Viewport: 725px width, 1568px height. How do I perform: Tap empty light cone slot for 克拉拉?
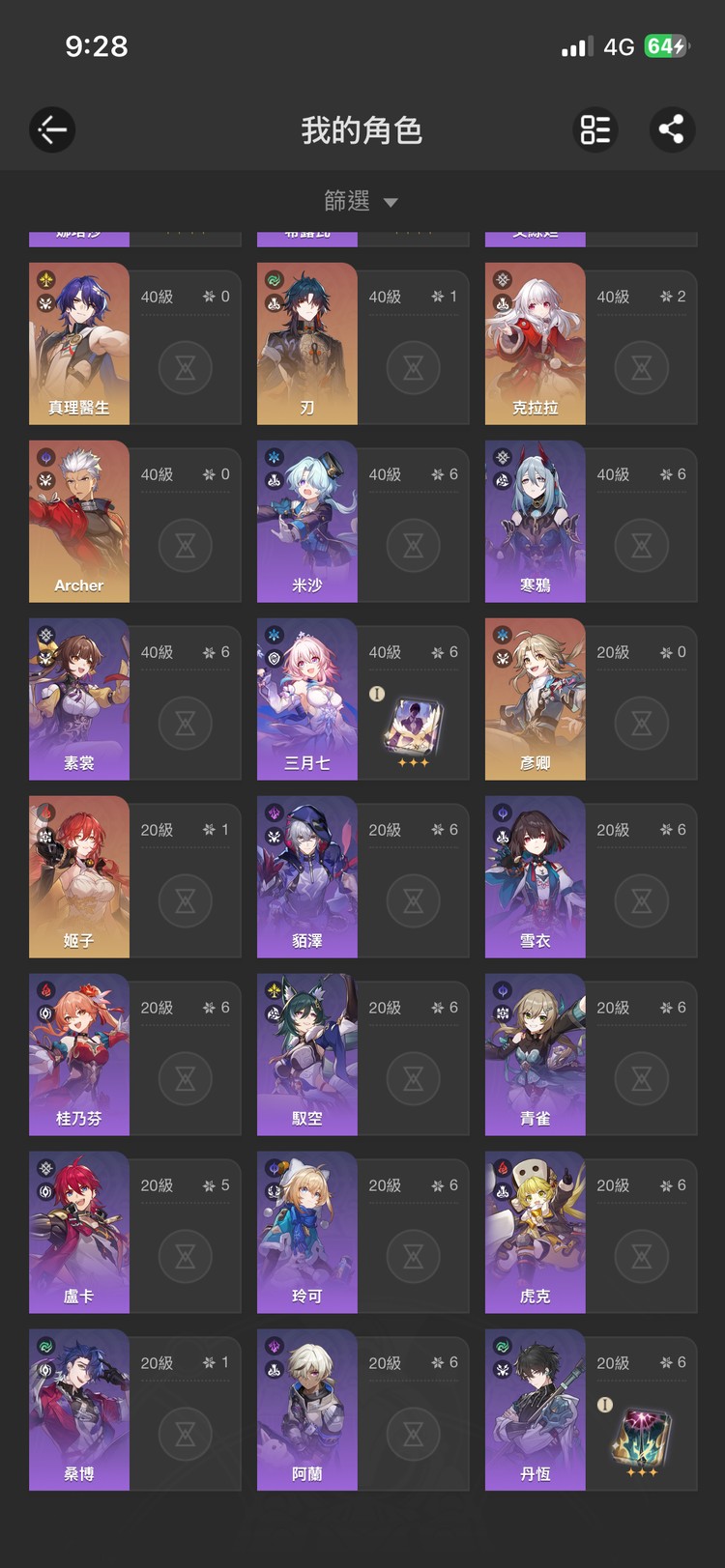click(642, 368)
